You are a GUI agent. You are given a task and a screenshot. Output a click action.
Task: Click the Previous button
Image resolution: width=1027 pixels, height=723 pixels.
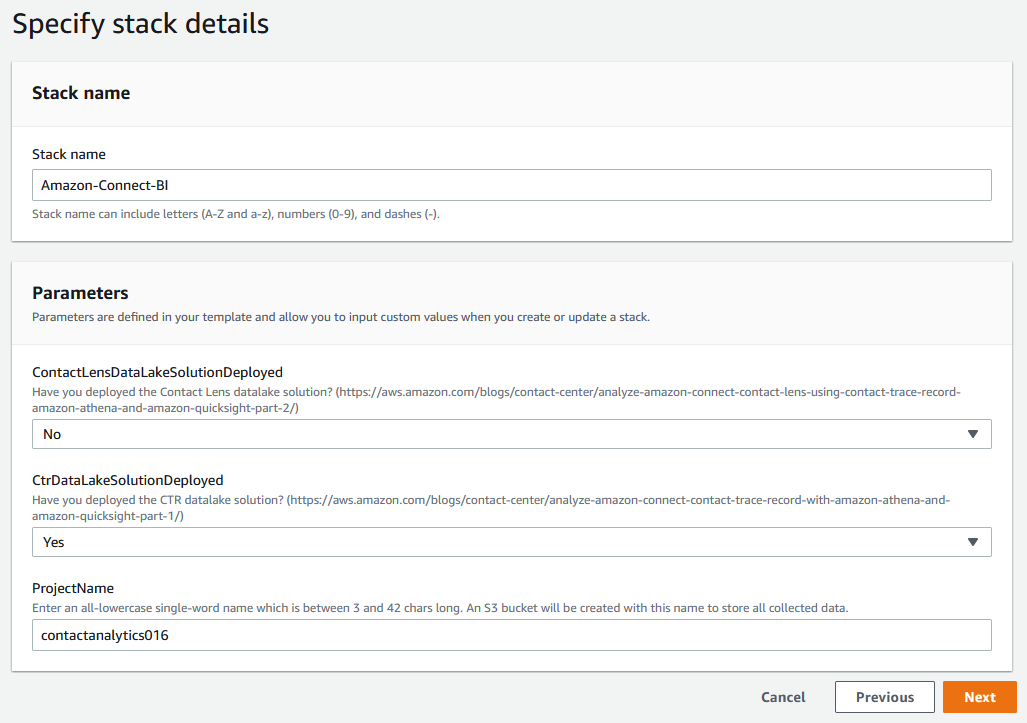(884, 697)
